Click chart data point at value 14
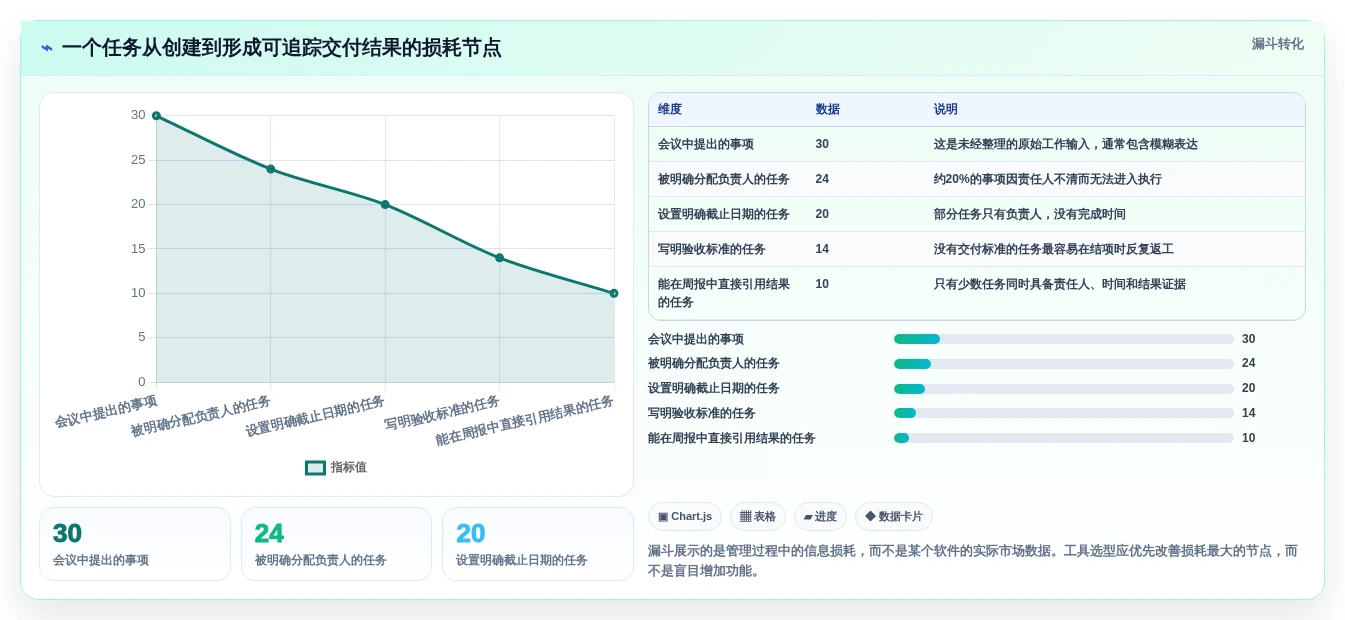The height and width of the screenshot is (620, 1345). click(499, 258)
